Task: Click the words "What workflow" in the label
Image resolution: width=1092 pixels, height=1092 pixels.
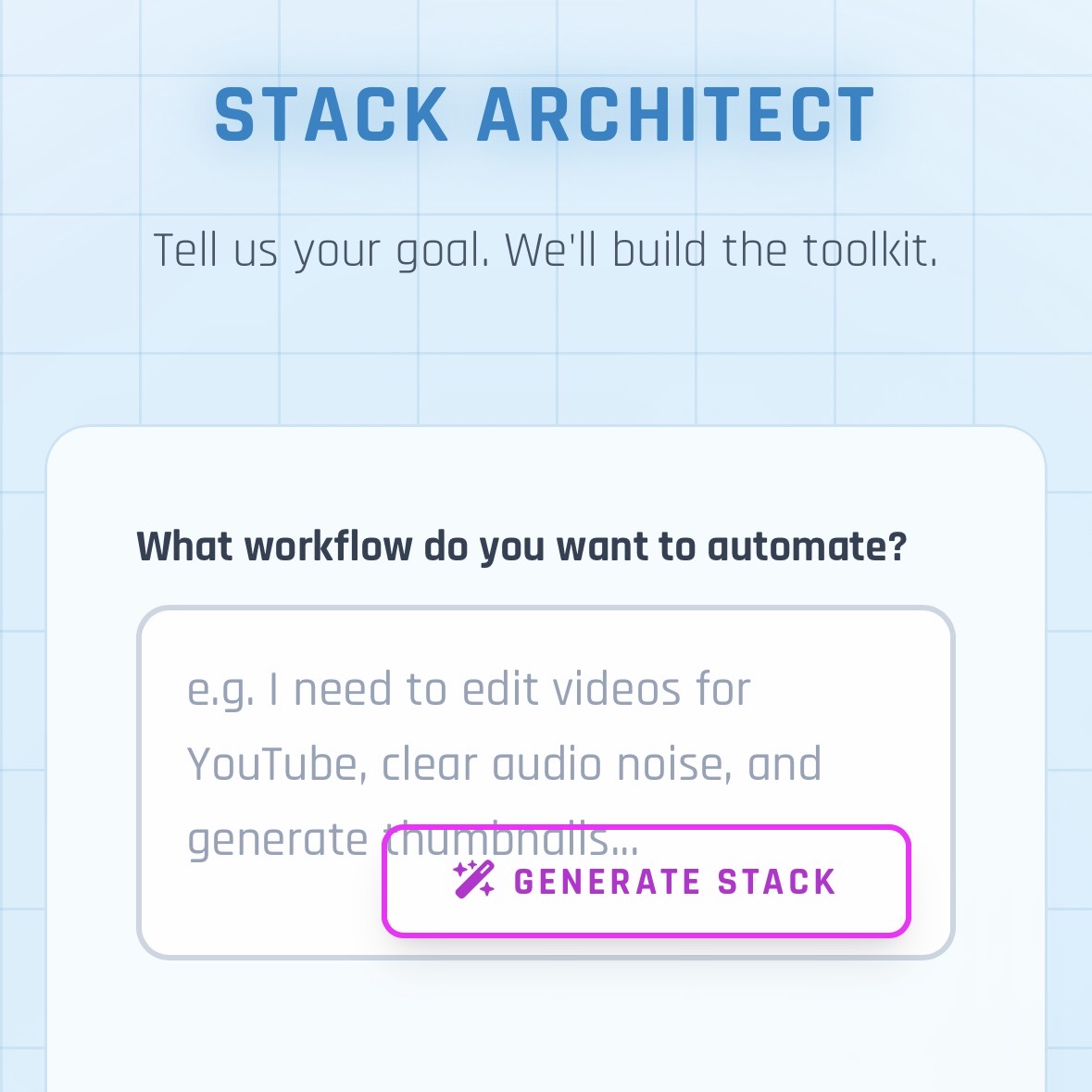Action: (274, 546)
